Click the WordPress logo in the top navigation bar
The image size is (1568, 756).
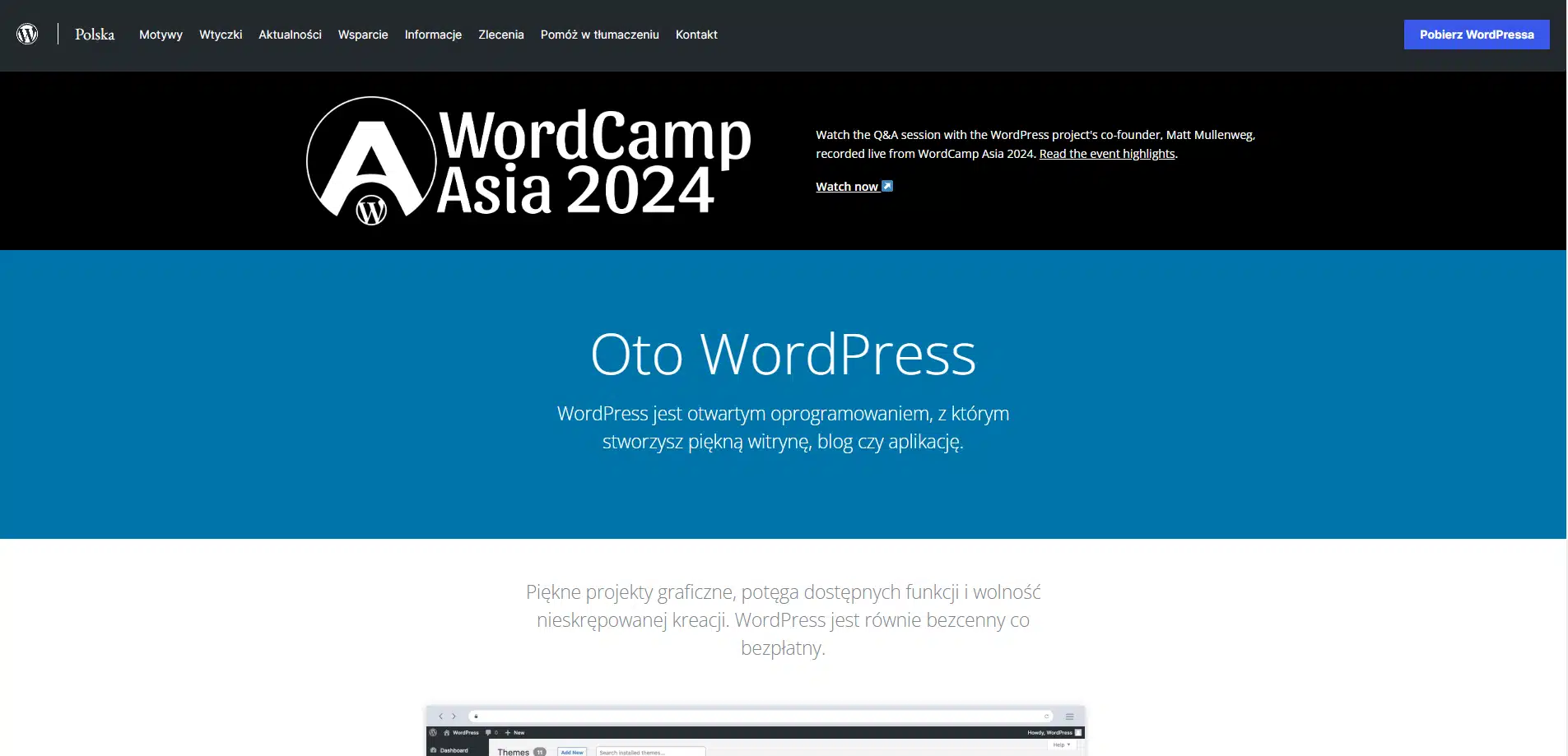tap(27, 34)
